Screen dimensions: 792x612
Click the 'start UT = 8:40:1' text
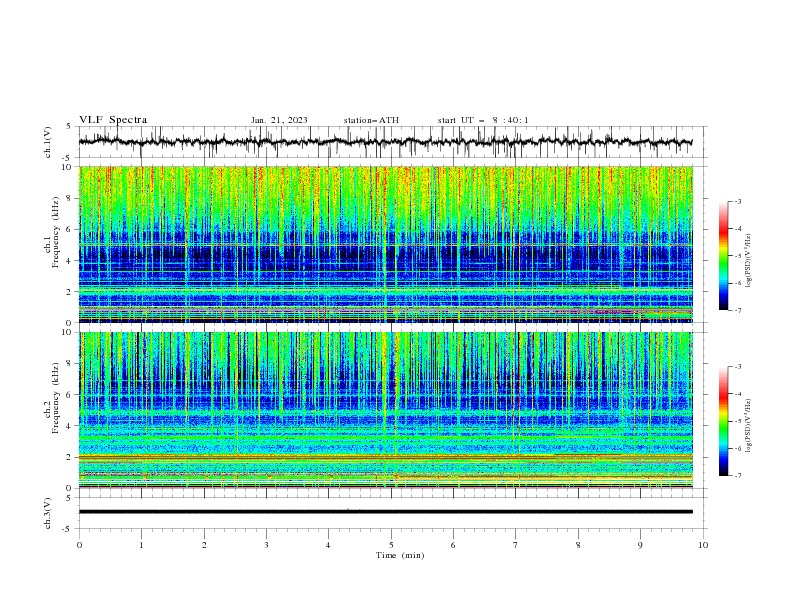(x=483, y=120)
